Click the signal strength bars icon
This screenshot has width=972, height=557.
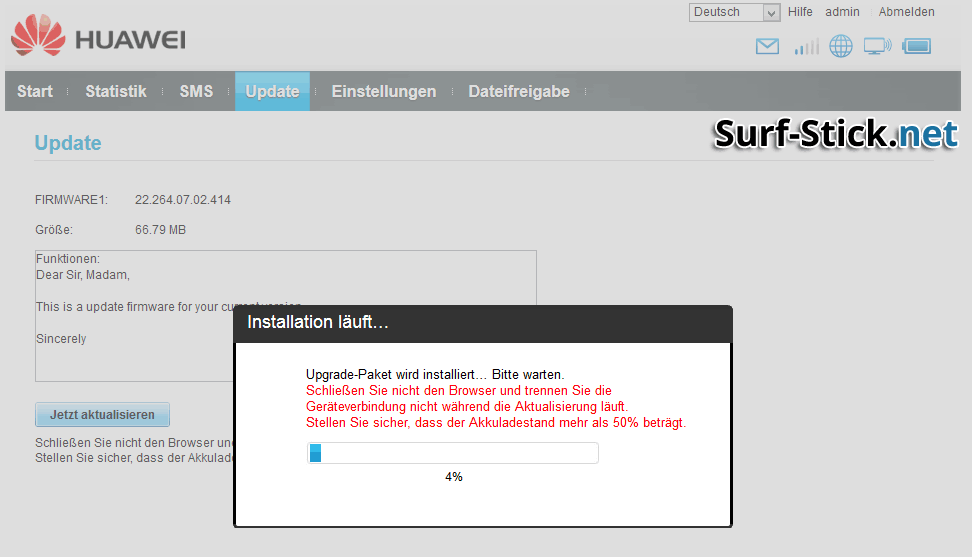(x=806, y=46)
